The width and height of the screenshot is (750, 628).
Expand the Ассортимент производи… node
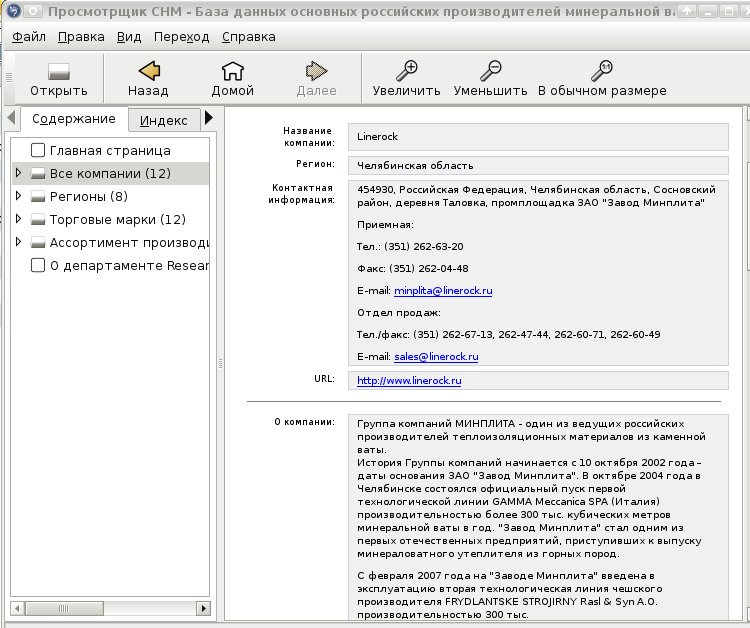pos(18,242)
